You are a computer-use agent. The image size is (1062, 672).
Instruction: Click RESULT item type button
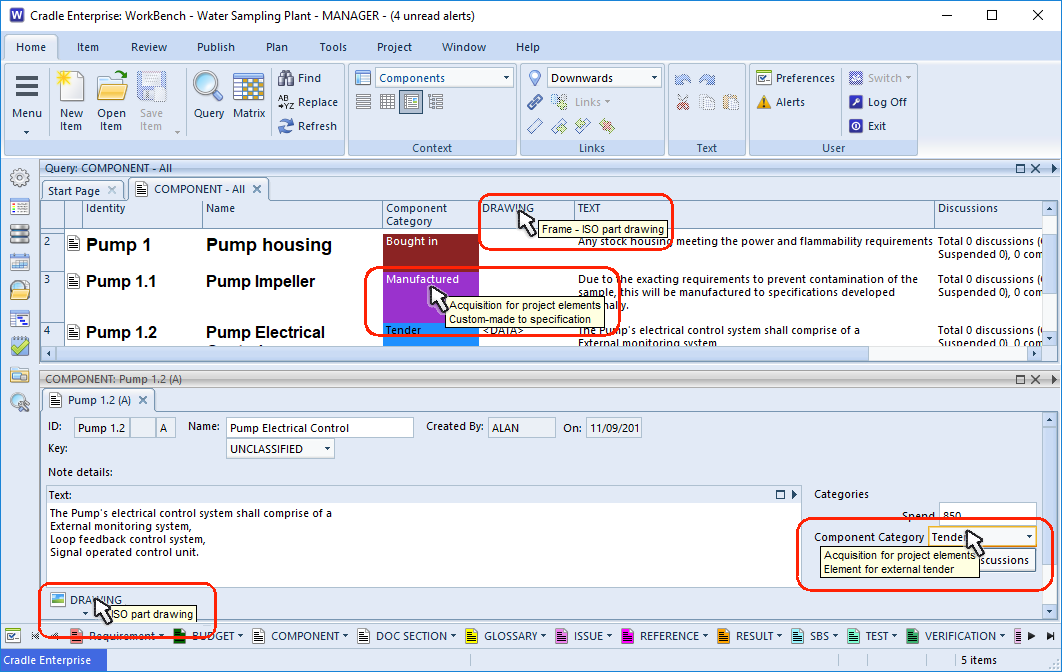(748, 636)
